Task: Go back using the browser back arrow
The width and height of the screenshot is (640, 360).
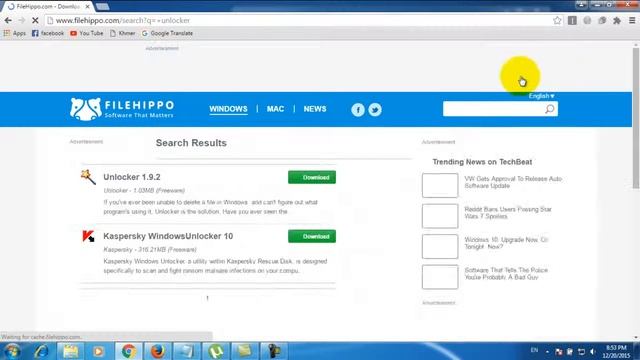Action: [x=8, y=20]
